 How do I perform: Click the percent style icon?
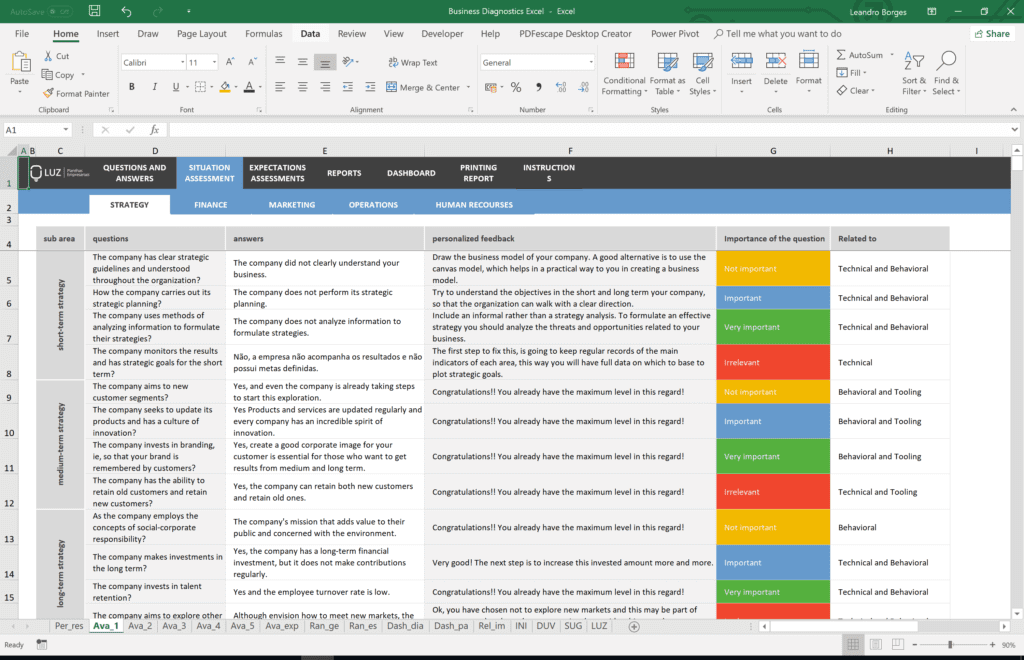point(516,88)
